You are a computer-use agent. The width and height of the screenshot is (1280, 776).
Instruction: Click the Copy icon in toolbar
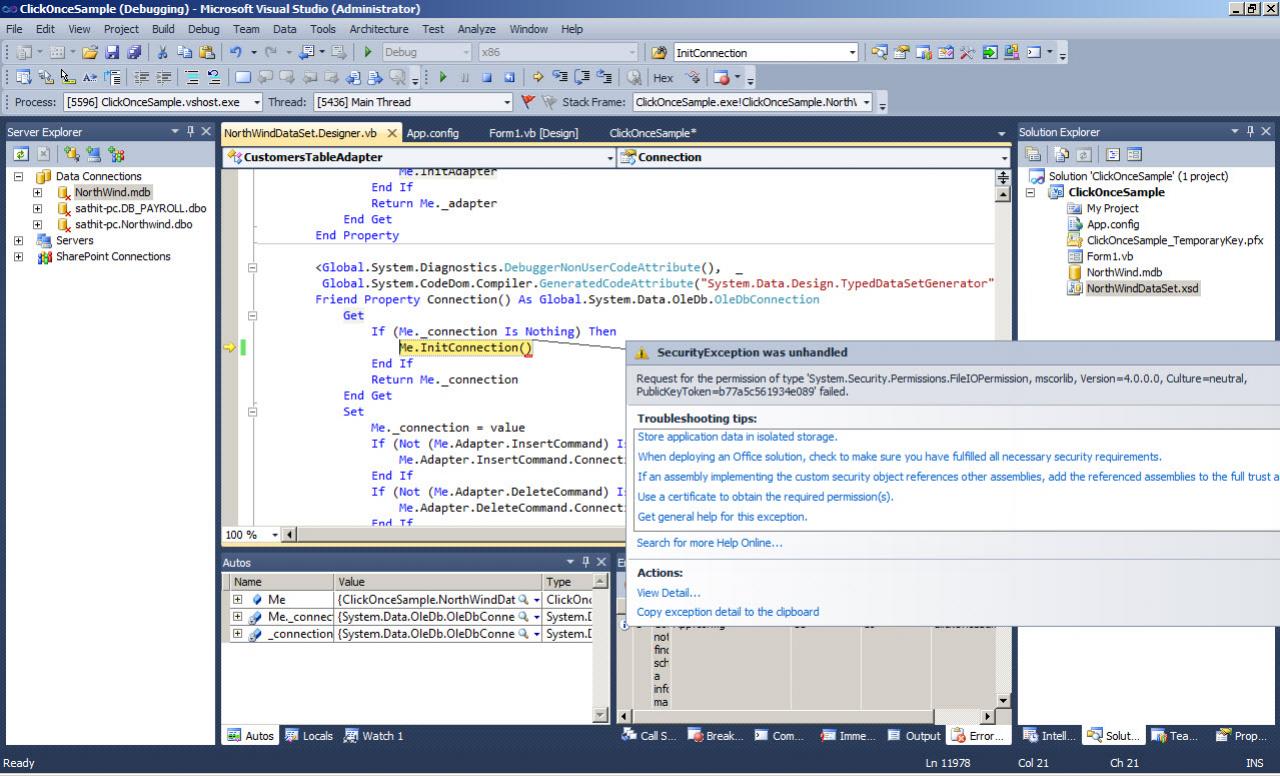tap(185, 53)
